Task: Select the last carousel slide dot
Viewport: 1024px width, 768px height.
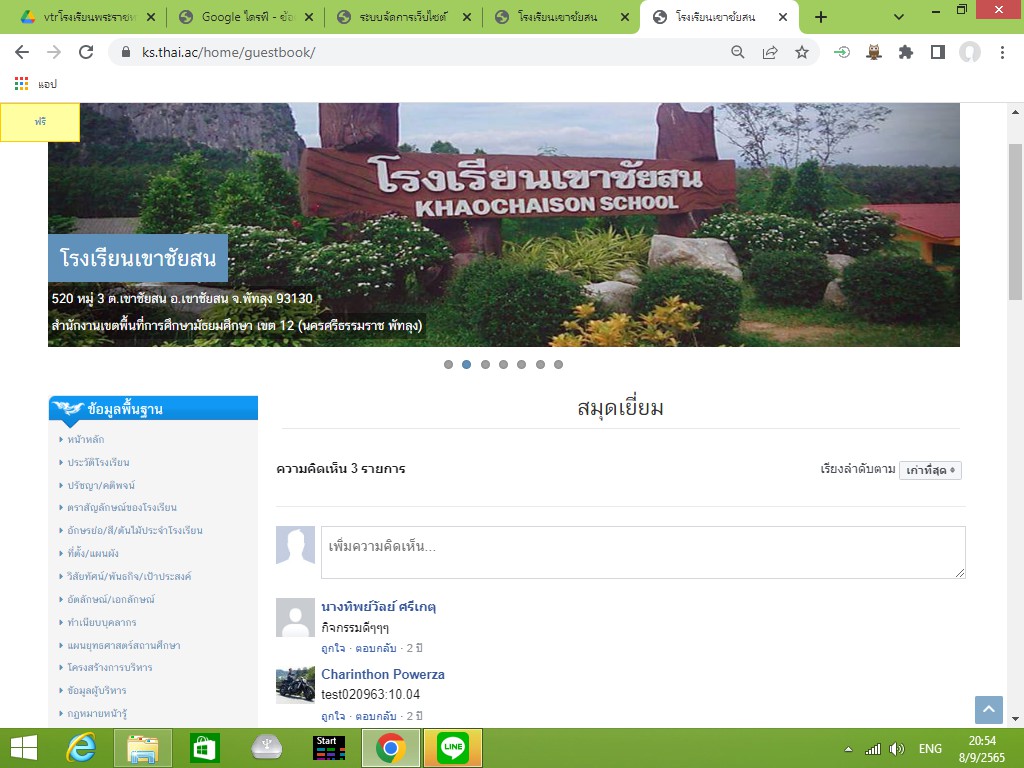Action: (x=558, y=365)
